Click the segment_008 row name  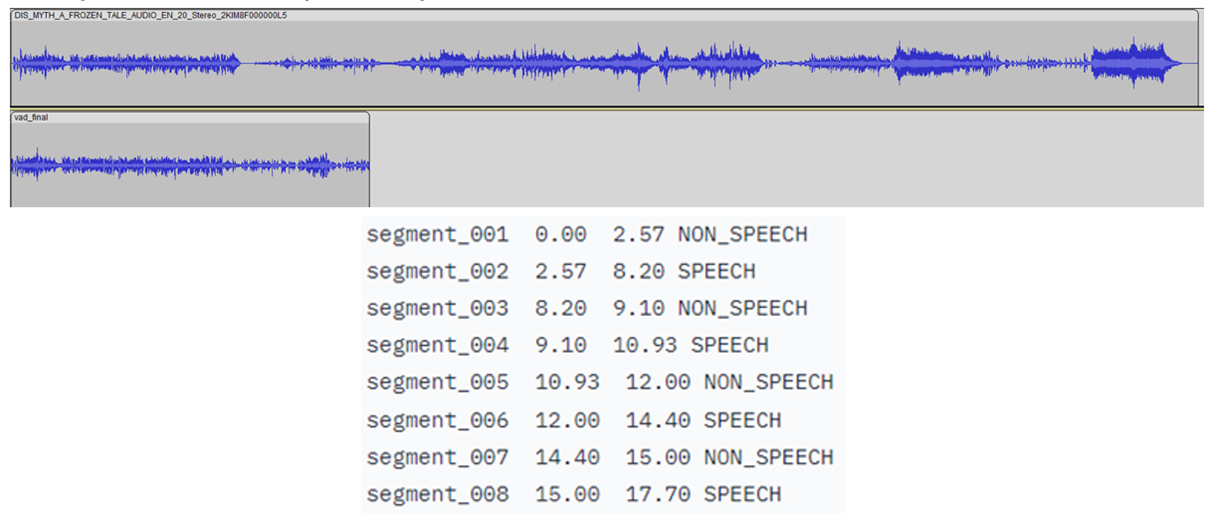coord(437,493)
